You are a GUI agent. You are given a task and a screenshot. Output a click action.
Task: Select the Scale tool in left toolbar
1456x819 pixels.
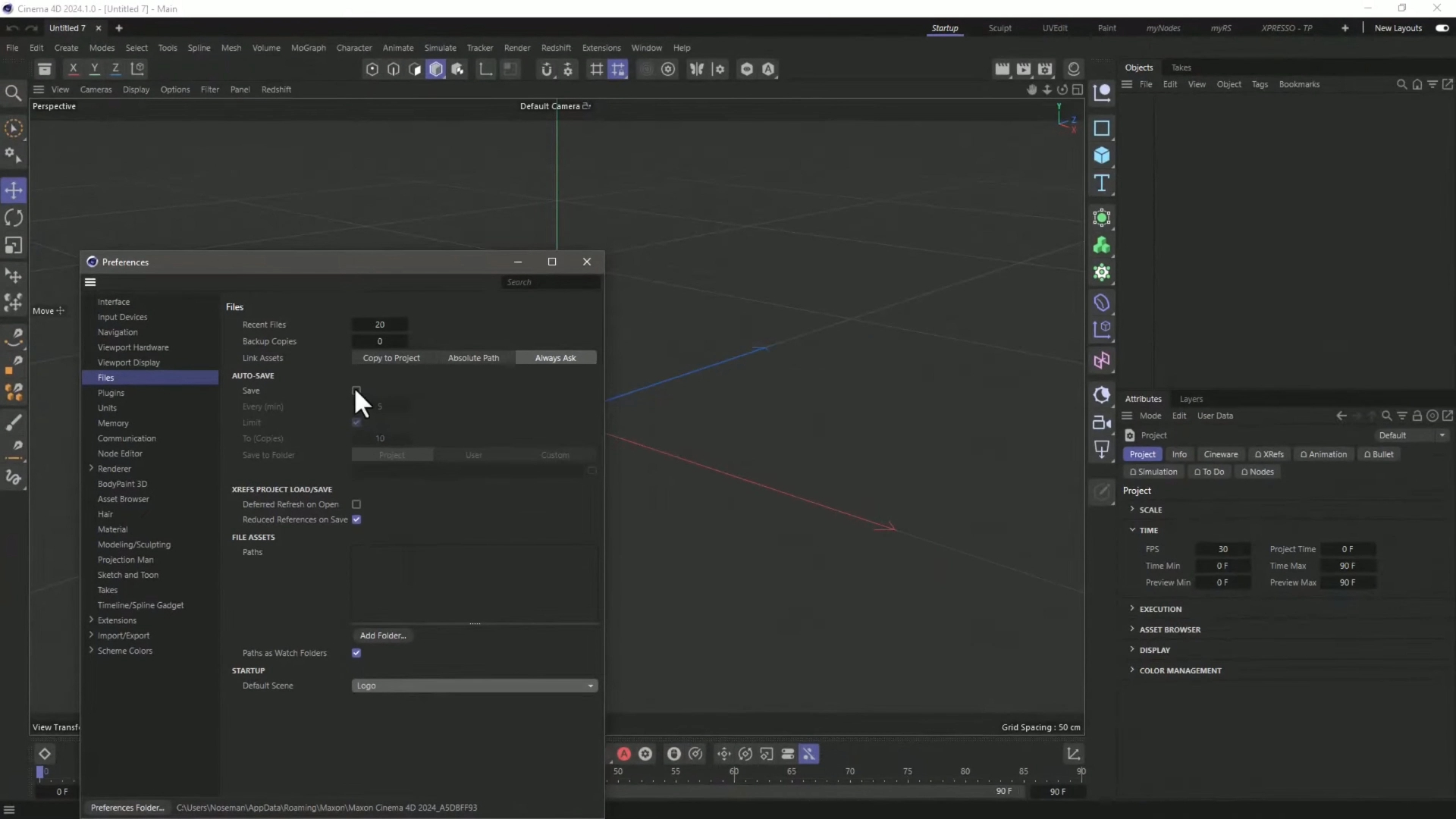pos(14,246)
